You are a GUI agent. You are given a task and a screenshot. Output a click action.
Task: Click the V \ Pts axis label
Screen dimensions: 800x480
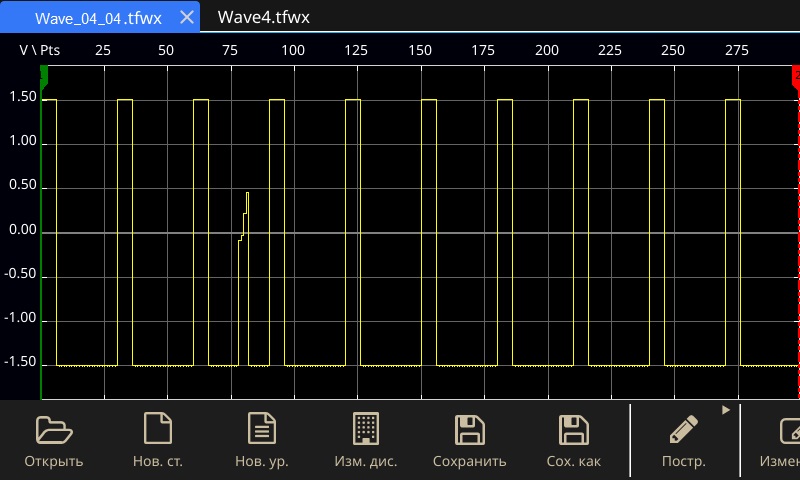[x=40, y=50]
